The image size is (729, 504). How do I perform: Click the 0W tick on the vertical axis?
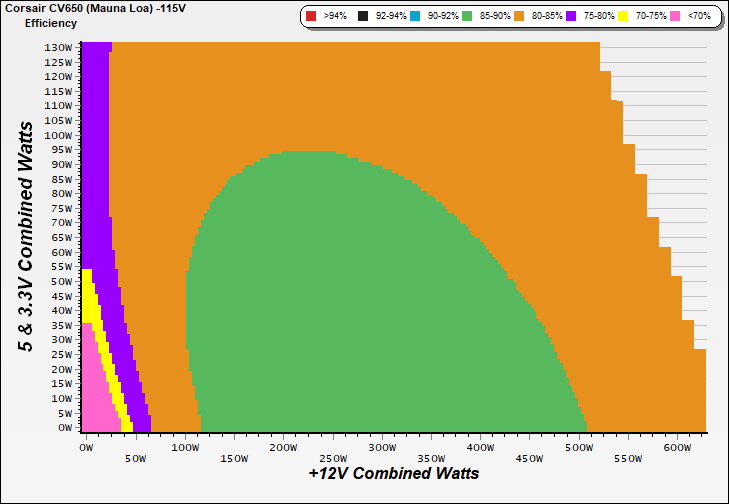pos(64,428)
